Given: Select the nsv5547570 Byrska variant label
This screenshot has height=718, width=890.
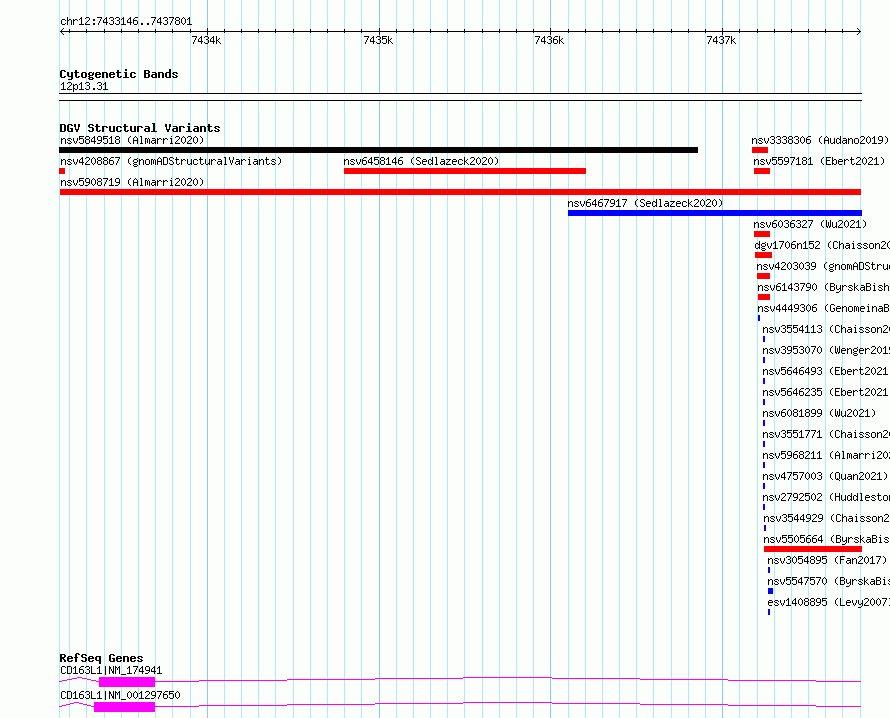Looking at the screenshot, I should coord(828,581).
